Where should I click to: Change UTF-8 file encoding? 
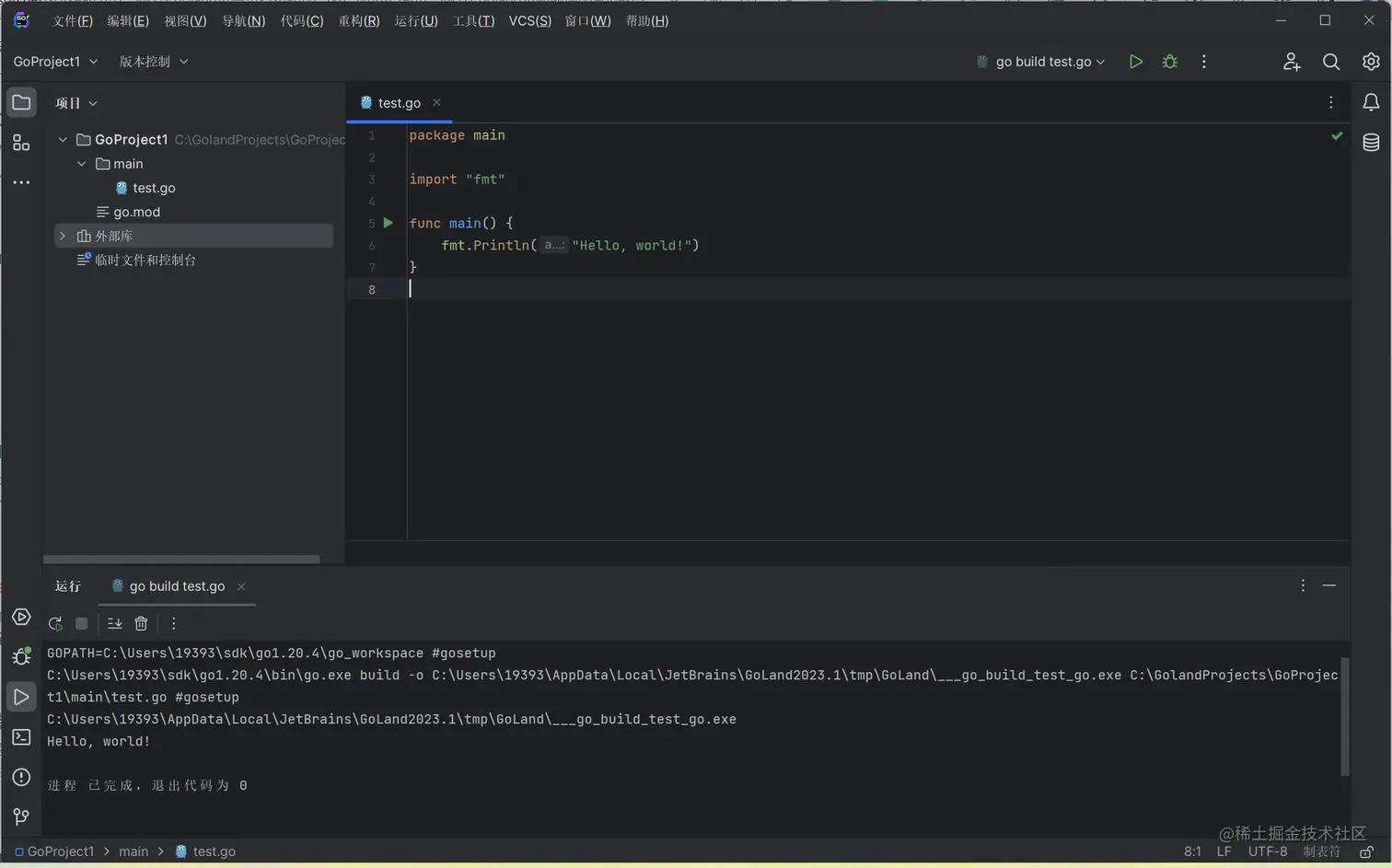coord(1268,851)
